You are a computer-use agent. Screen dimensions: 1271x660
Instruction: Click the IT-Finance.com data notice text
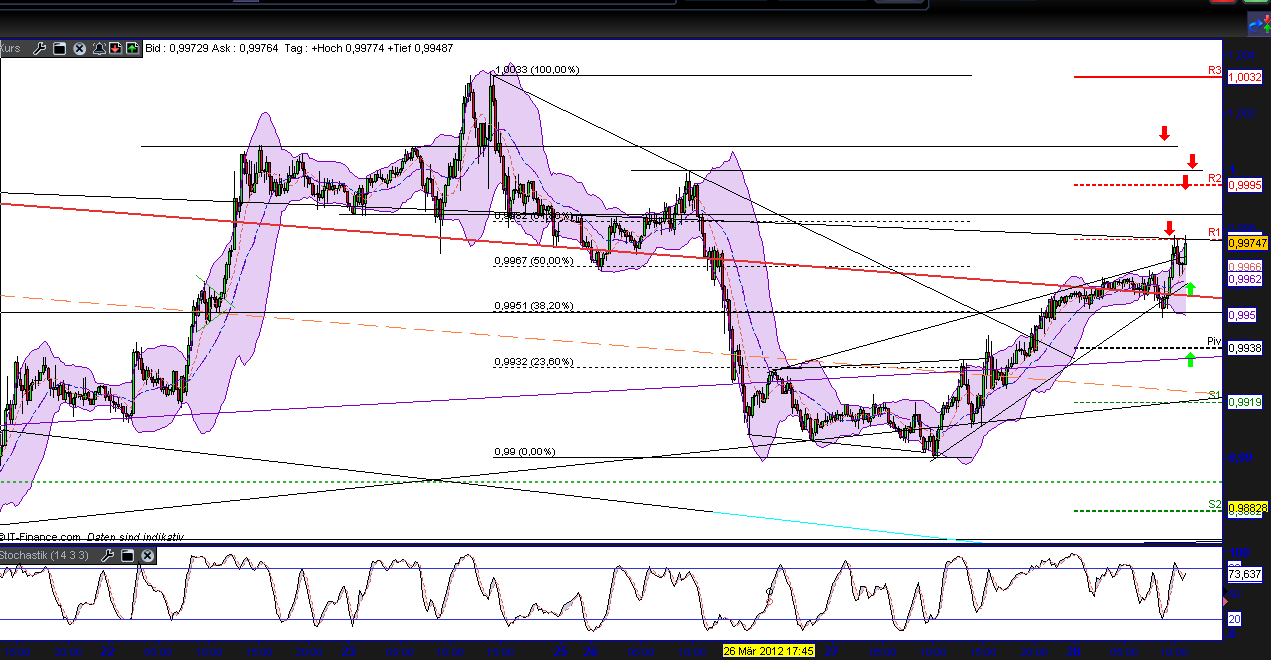point(91,537)
